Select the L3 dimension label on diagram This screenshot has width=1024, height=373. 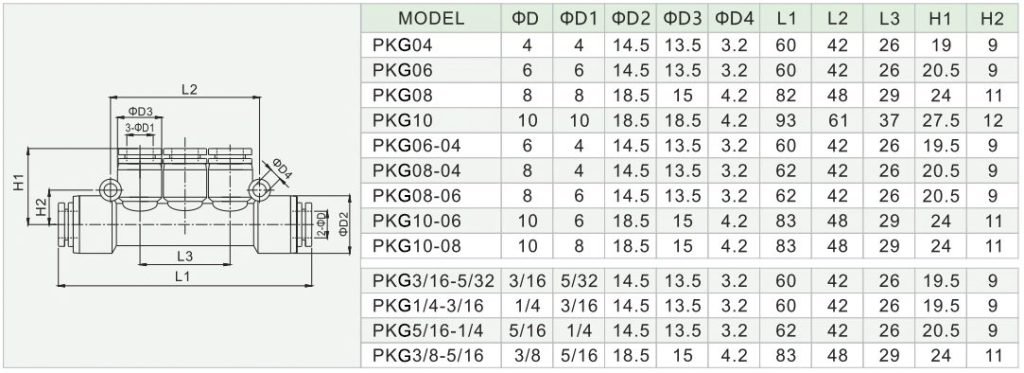[185, 255]
